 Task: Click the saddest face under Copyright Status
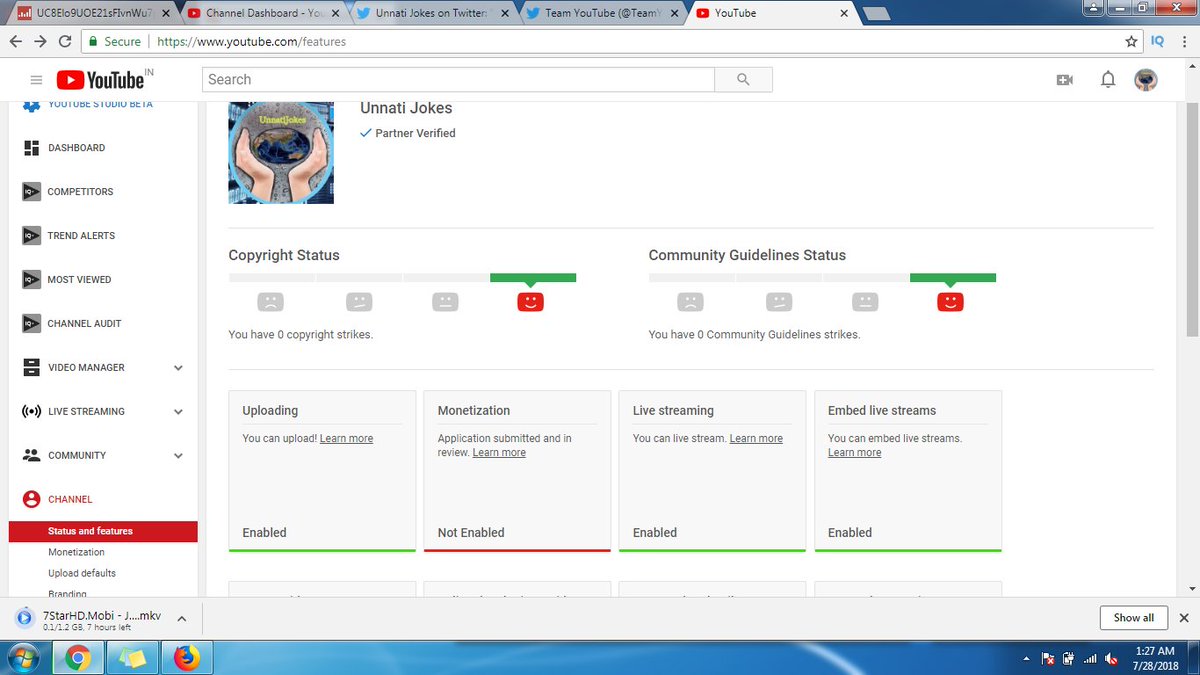[x=270, y=301]
